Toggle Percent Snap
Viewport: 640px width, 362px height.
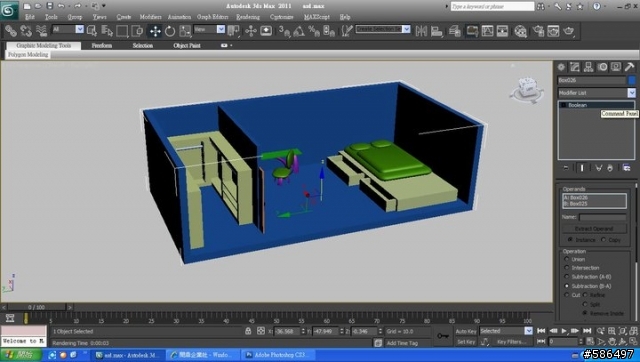314,31
